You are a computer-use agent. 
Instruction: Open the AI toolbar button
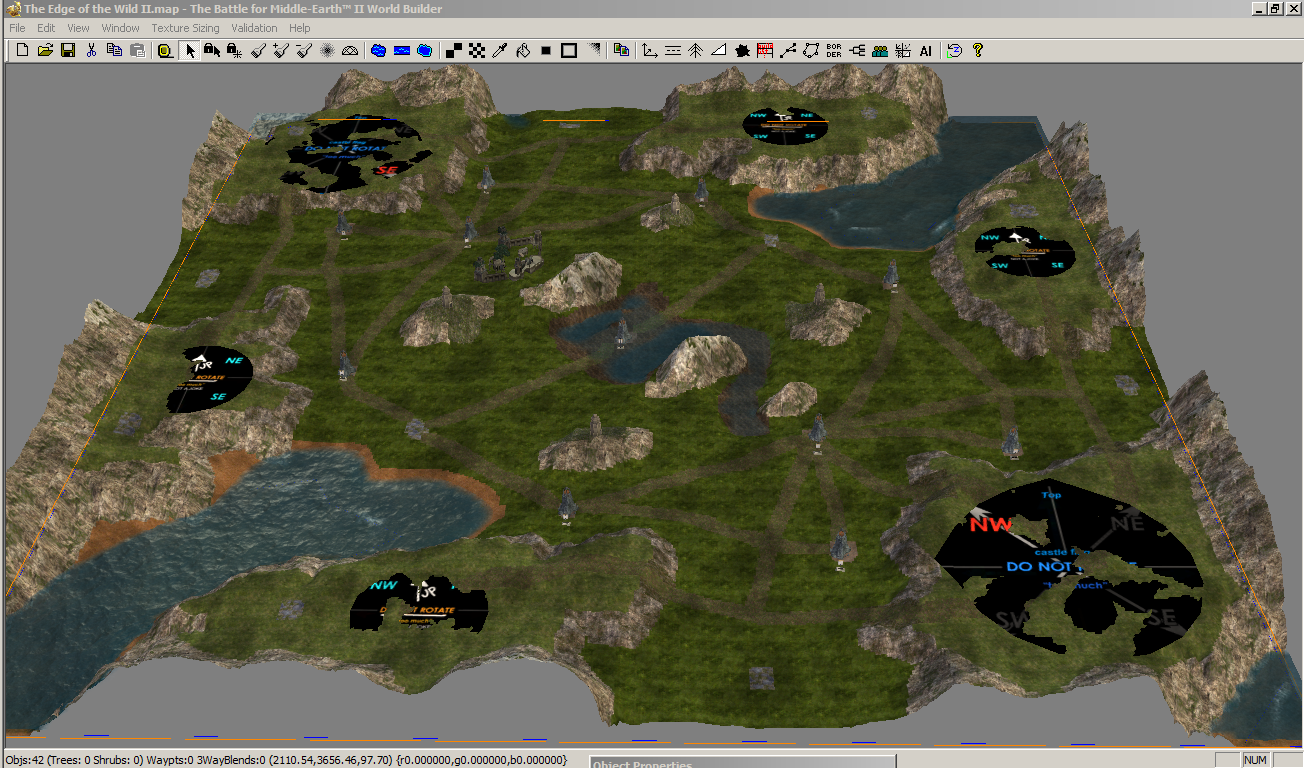click(926, 50)
